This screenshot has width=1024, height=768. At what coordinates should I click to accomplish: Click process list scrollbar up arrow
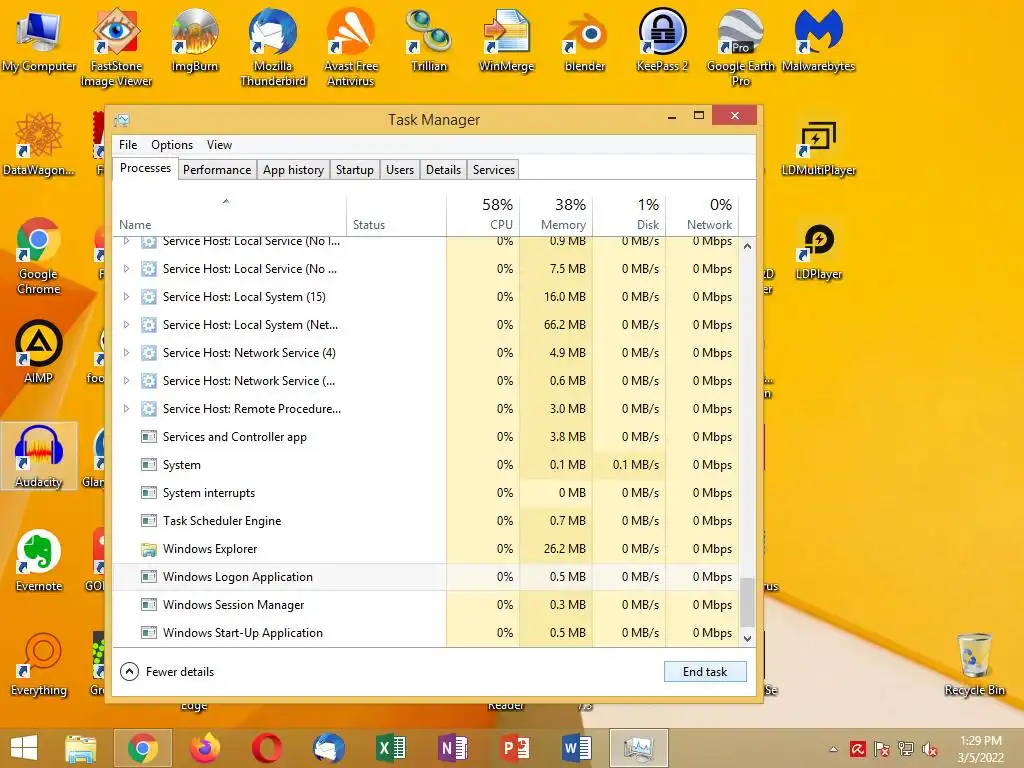pos(748,246)
